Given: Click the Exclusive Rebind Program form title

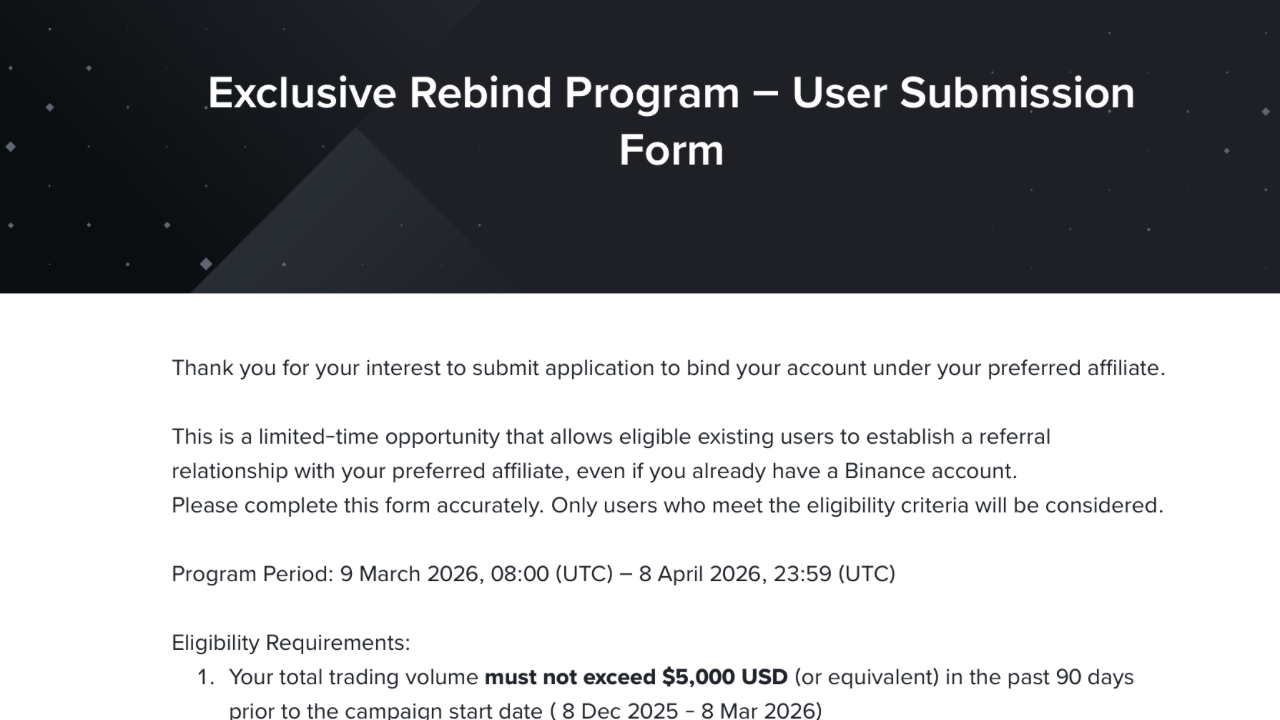Looking at the screenshot, I should 670,121.
